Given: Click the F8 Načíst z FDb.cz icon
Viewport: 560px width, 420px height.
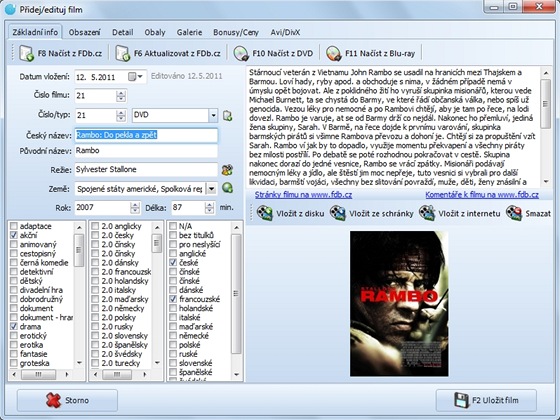Looking at the screenshot, I should pyautogui.click(x=26, y=53).
